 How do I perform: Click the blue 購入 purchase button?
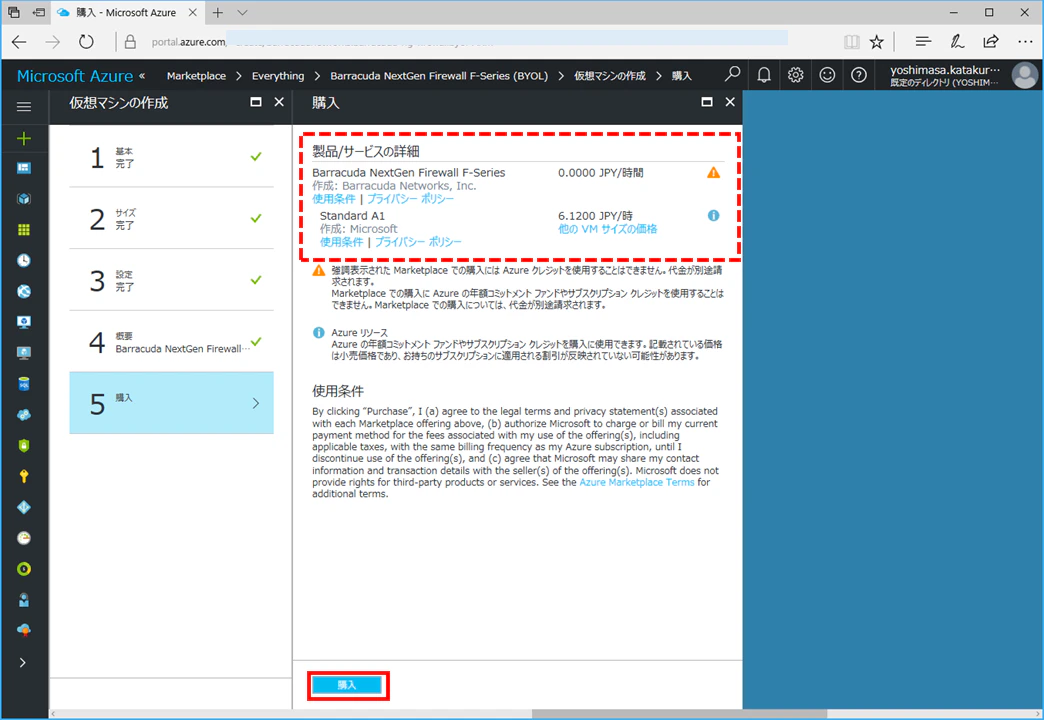(347, 685)
